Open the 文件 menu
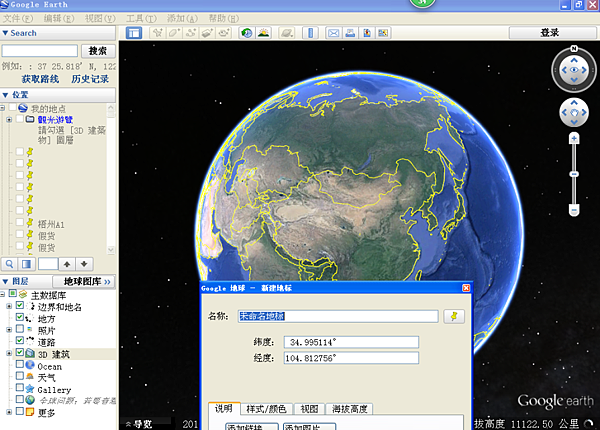 pyautogui.click(x=18, y=18)
